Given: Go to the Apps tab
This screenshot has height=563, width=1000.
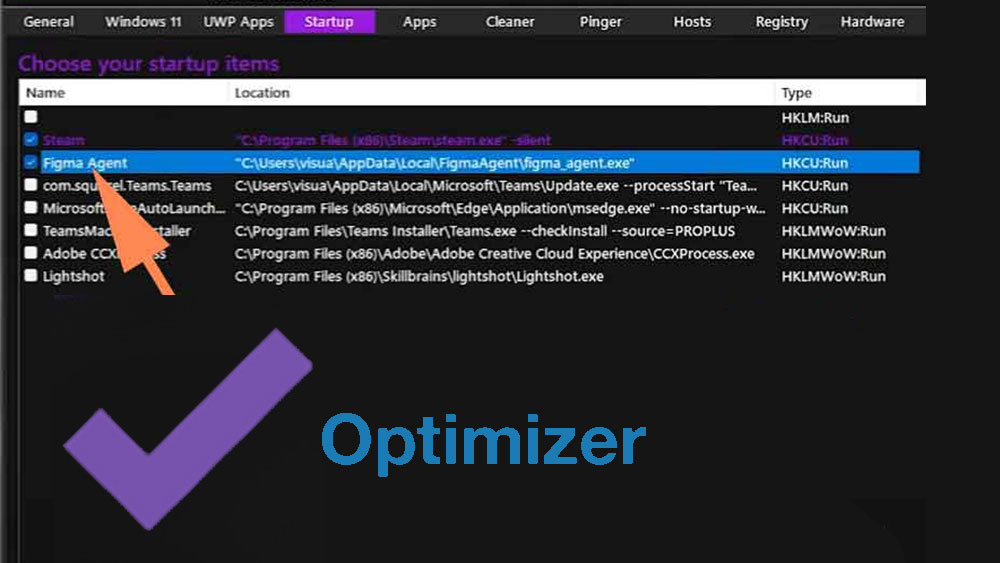Looking at the screenshot, I should pyautogui.click(x=420, y=22).
